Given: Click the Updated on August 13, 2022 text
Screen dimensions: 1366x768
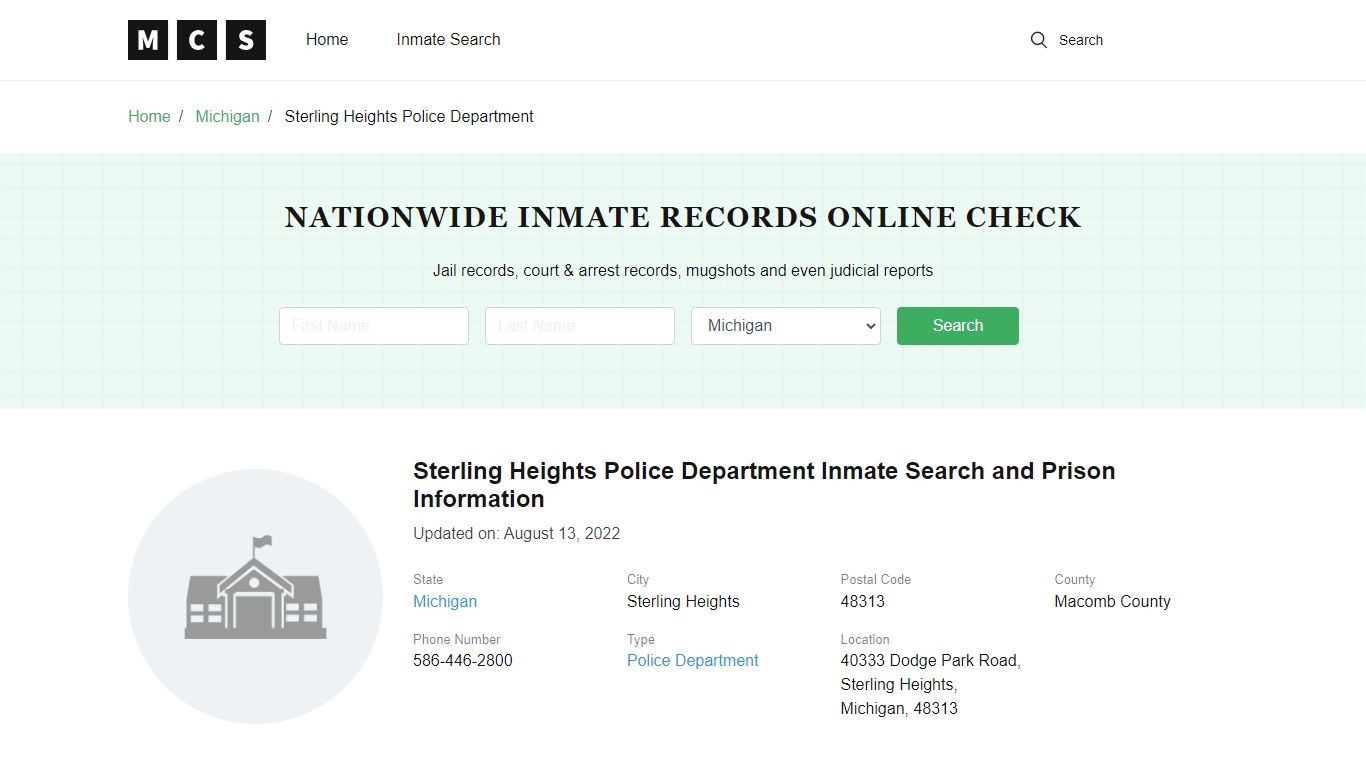Looking at the screenshot, I should click(x=517, y=533).
